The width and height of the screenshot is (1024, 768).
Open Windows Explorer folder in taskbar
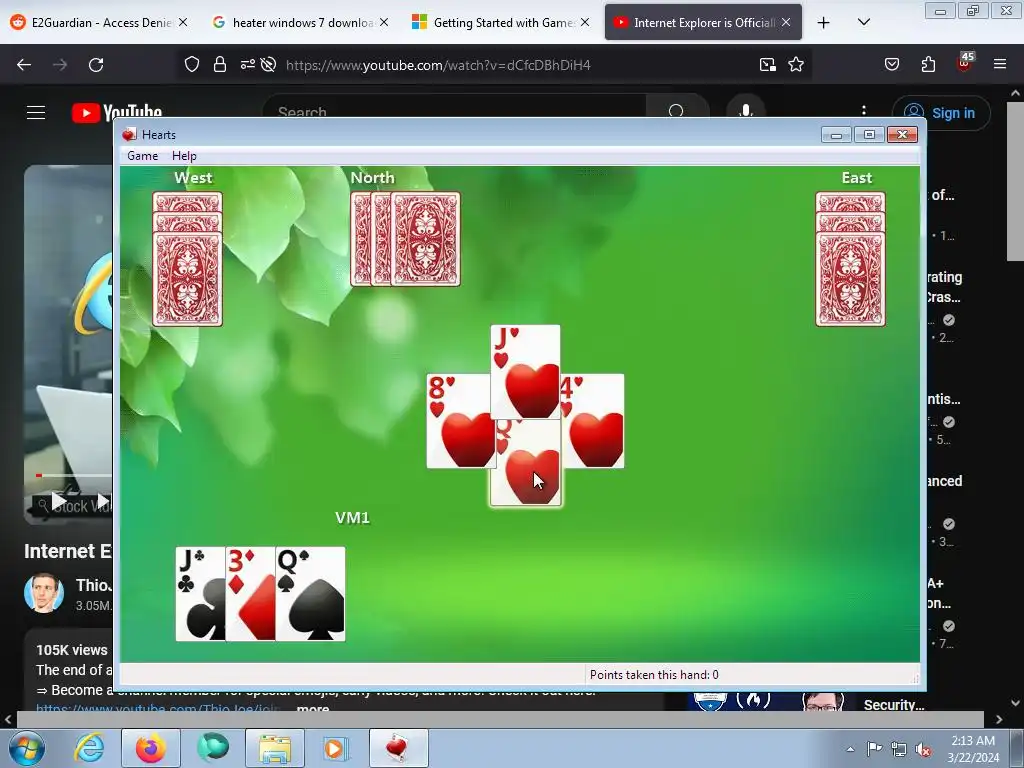click(x=275, y=748)
